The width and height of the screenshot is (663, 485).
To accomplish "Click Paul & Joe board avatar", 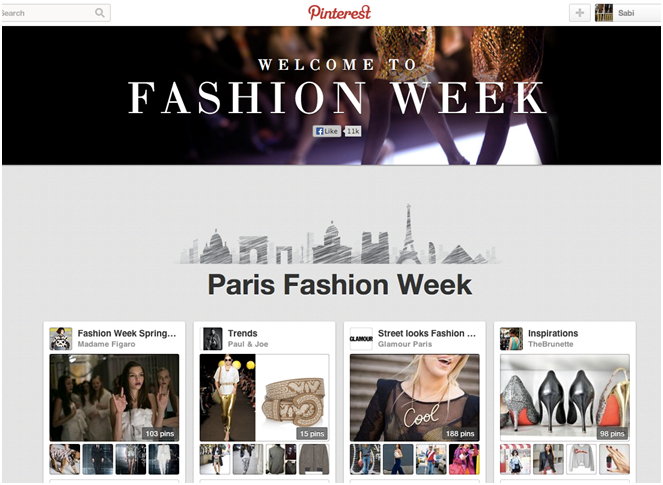I will (211, 338).
